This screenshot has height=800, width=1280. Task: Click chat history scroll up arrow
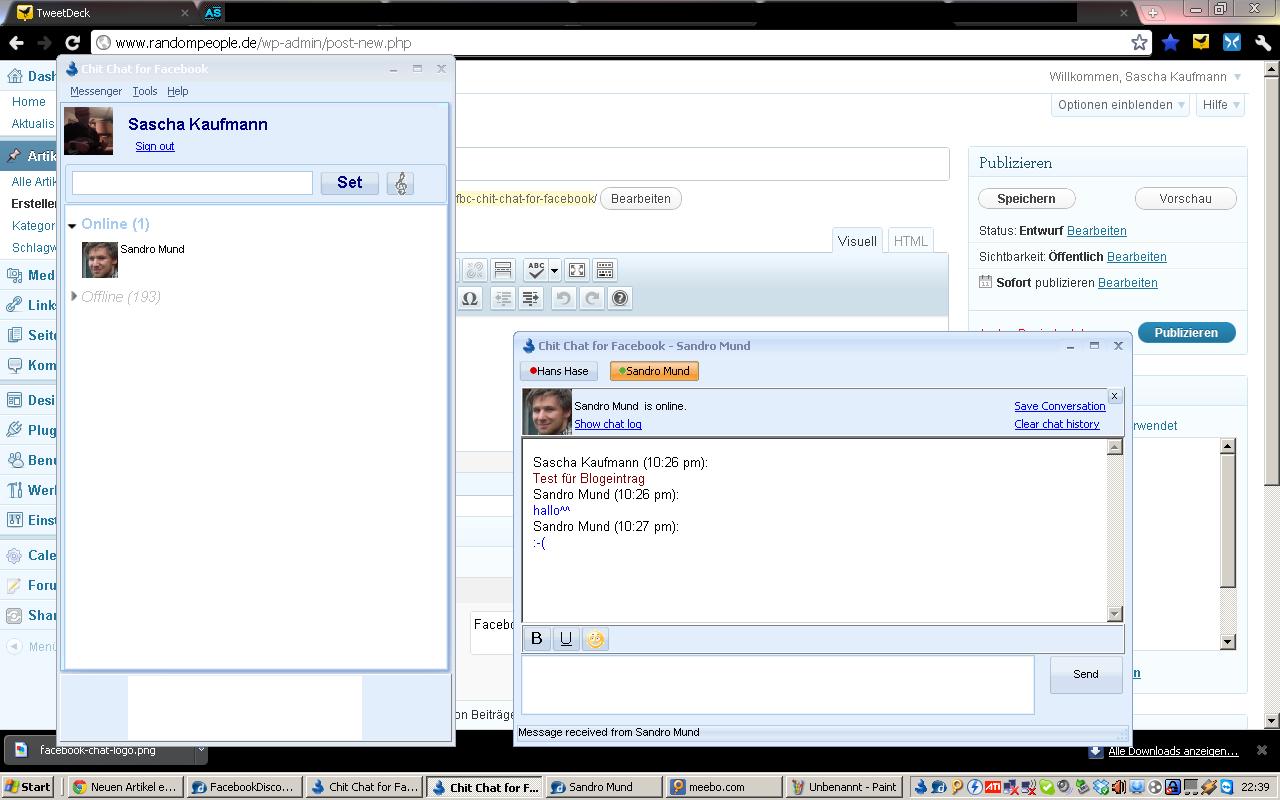click(1115, 447)
